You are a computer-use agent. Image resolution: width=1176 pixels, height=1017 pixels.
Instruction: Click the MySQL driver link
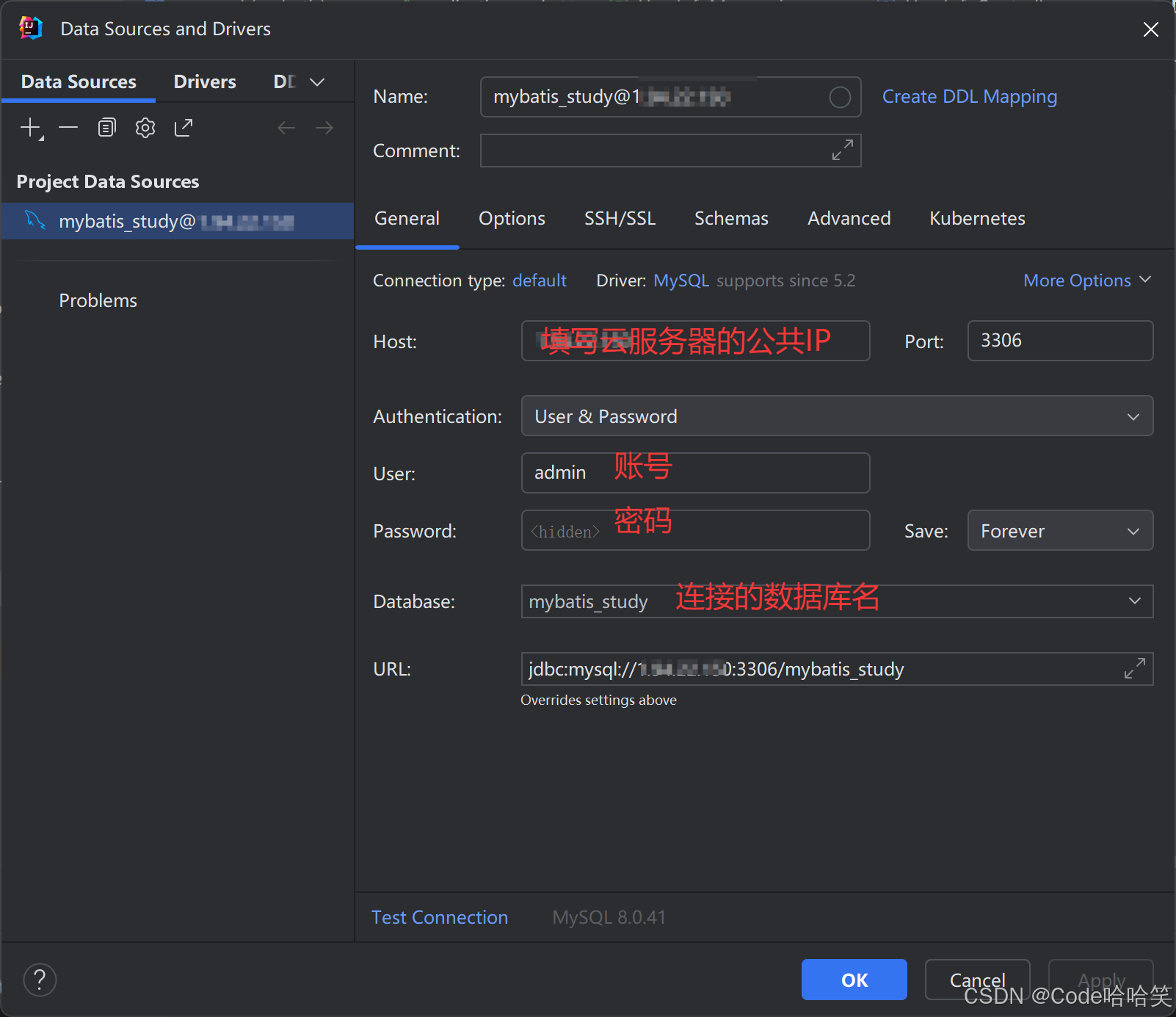pos(681,281)
